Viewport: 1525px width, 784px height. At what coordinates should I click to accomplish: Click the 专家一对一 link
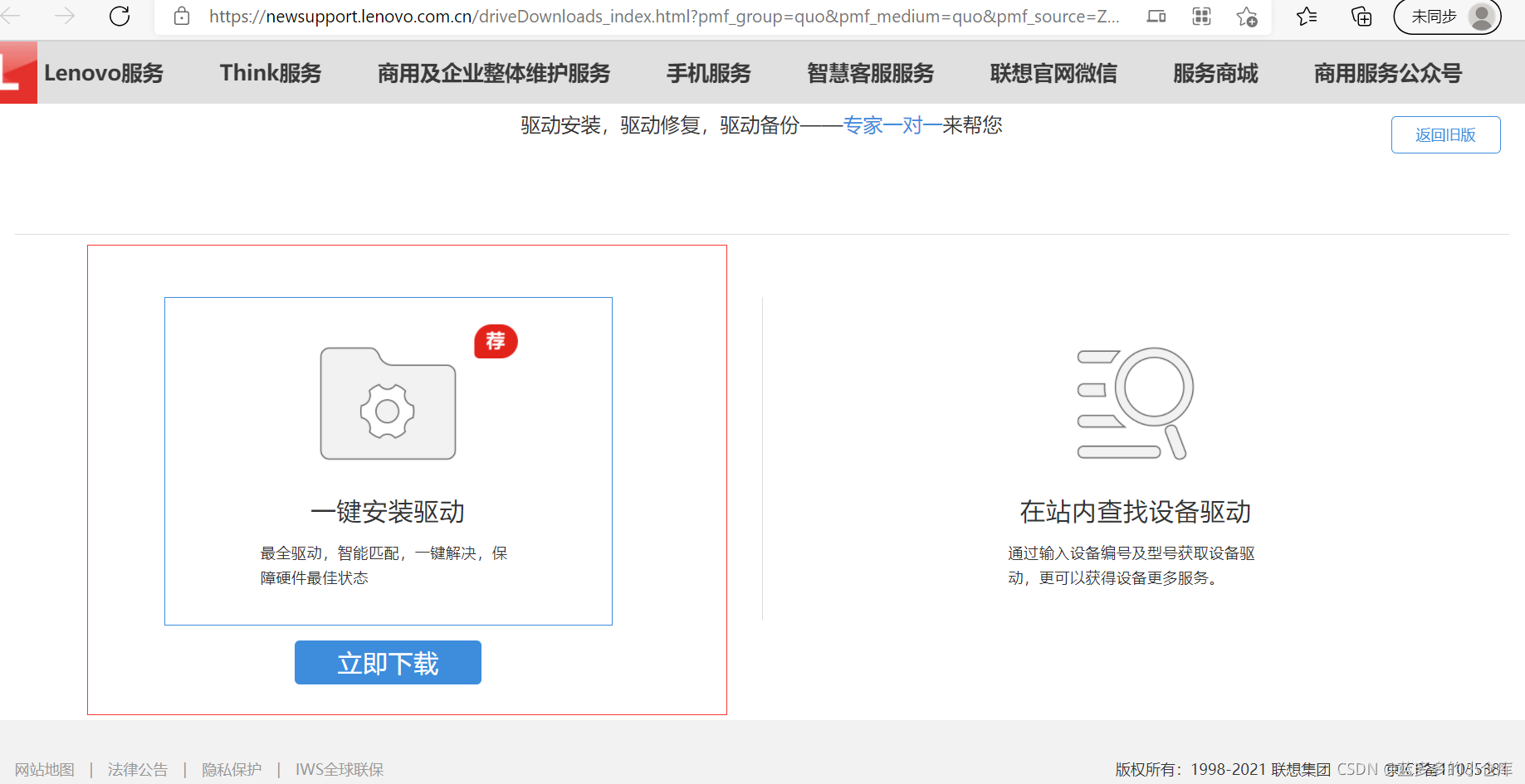coord(892,125)
